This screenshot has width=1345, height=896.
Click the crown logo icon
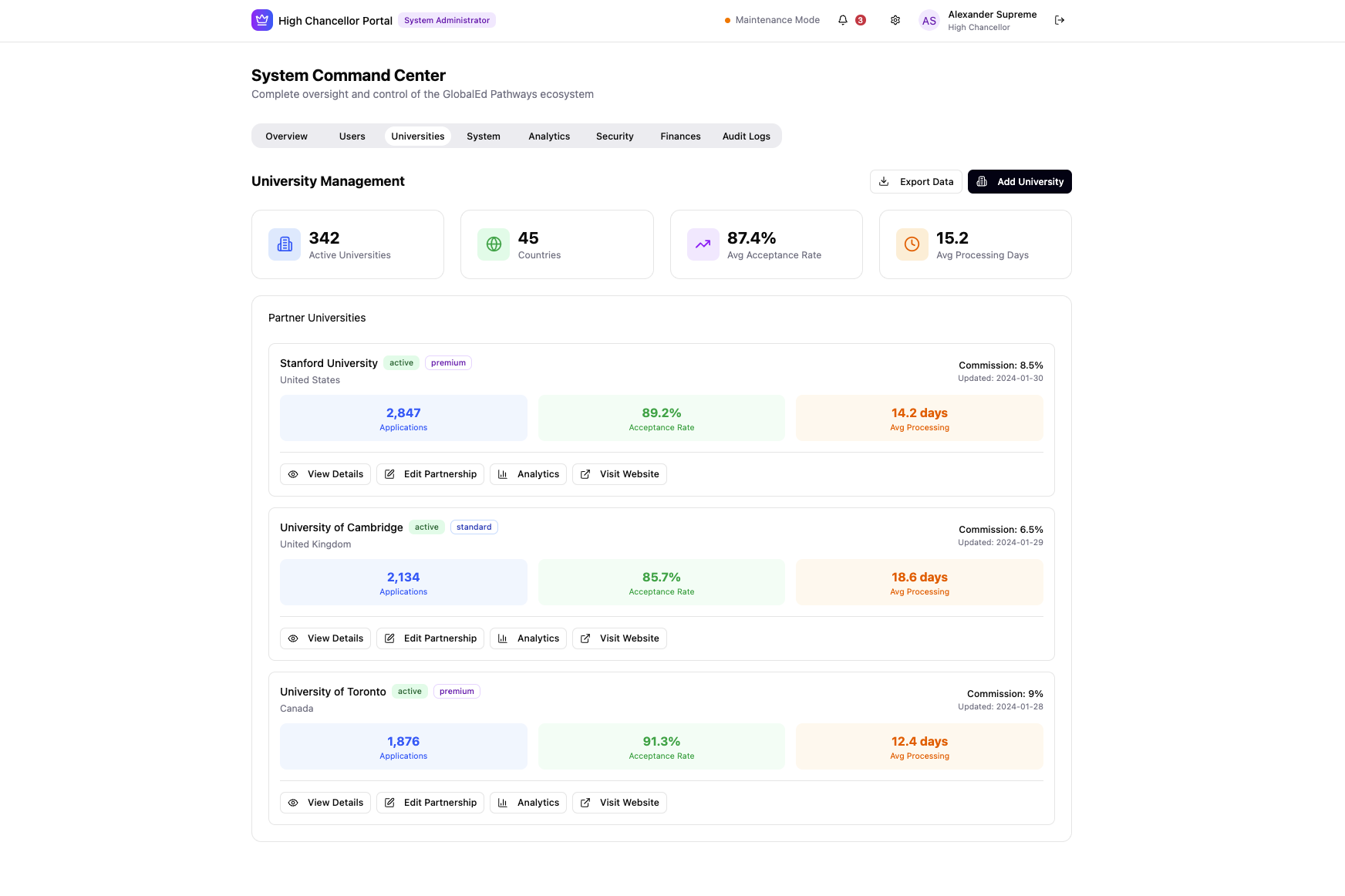coord(262,20)
